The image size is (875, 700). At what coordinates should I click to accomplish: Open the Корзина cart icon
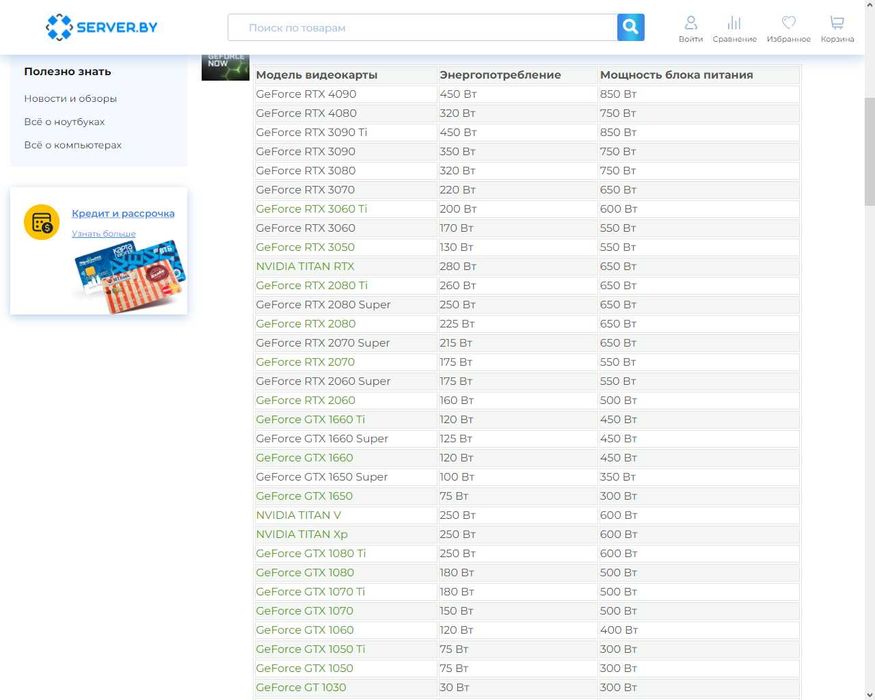837,29
